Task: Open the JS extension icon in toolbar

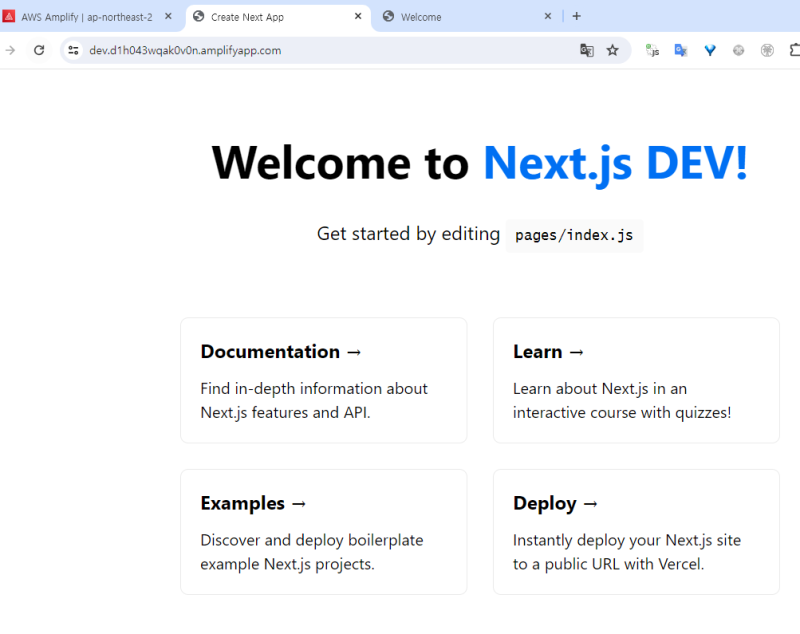Action: (x=652, y=50)
